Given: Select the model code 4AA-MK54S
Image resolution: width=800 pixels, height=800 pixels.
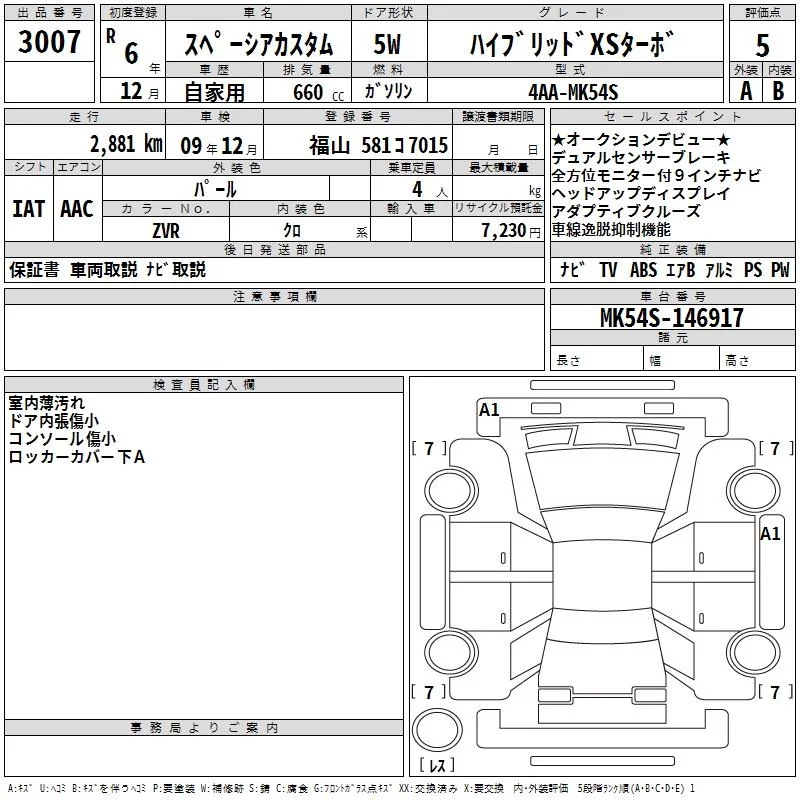Looking at the screenshot, I should click(573, 92).
